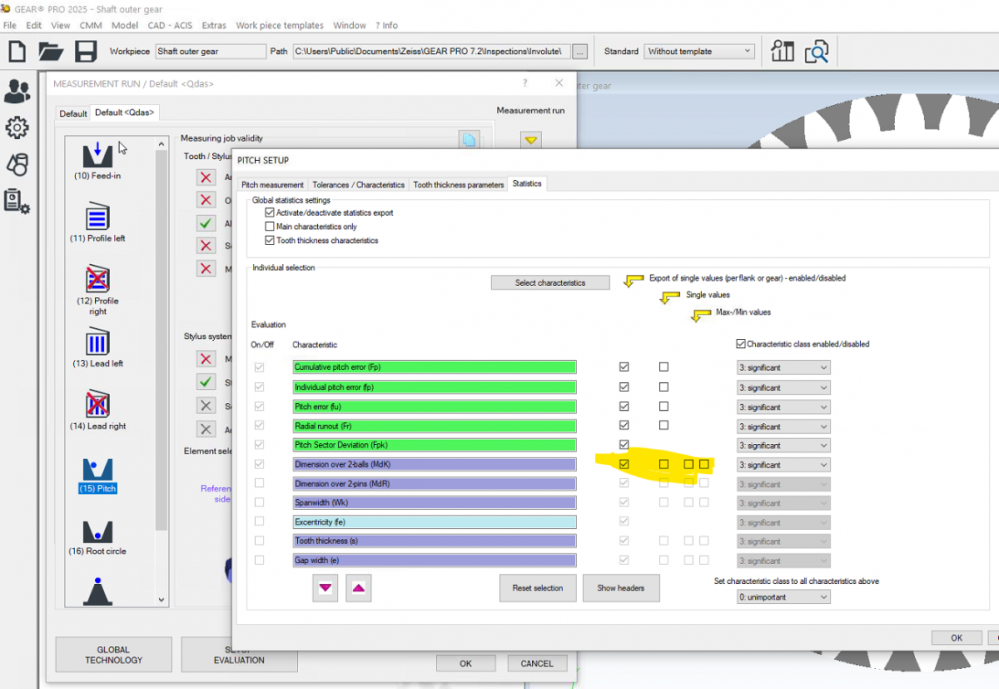The image size is (999, 689).
Task: Click the users icon in left sidebar
Action: pyautogui.click(x=17, y=92)
